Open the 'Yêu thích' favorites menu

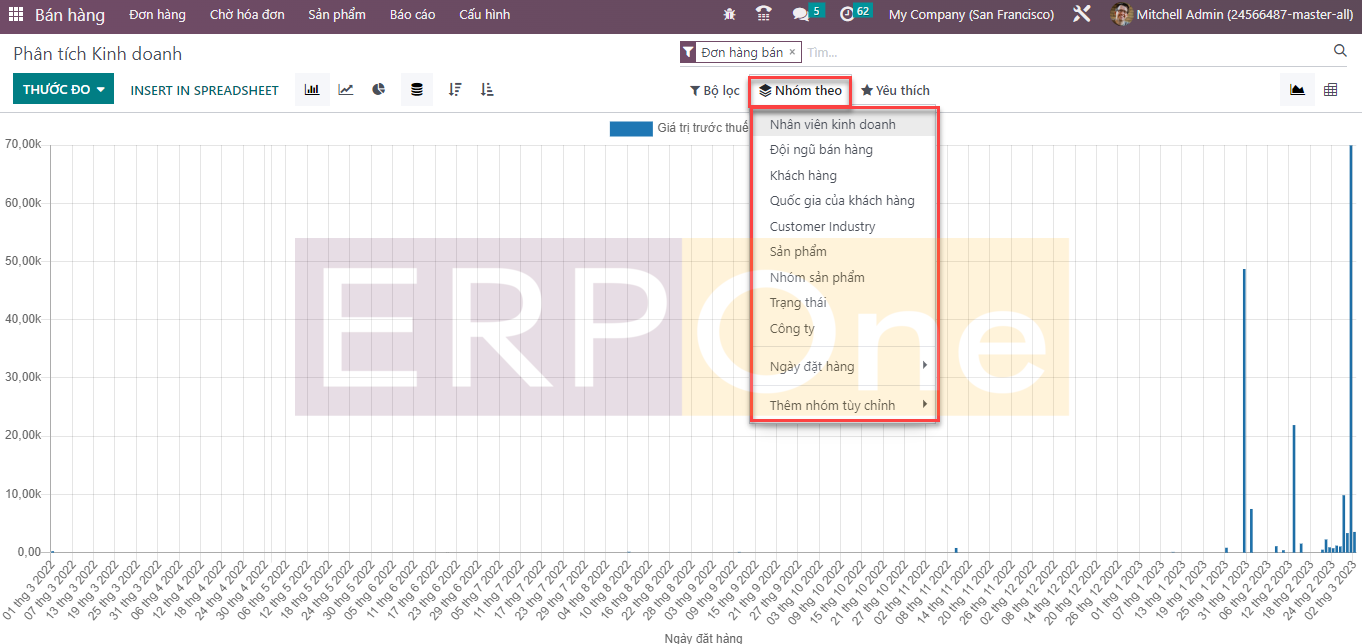coord(895,90)
